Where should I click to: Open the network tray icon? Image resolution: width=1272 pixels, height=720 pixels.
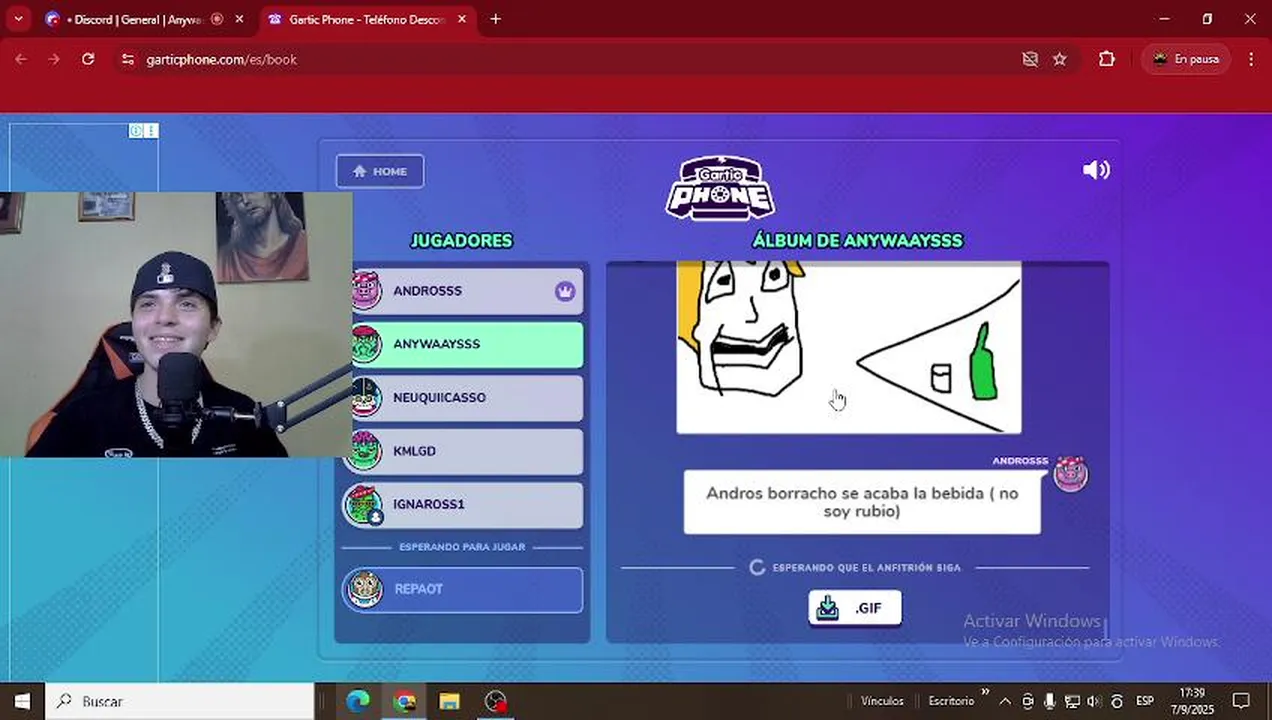[x=1072, y=701]
